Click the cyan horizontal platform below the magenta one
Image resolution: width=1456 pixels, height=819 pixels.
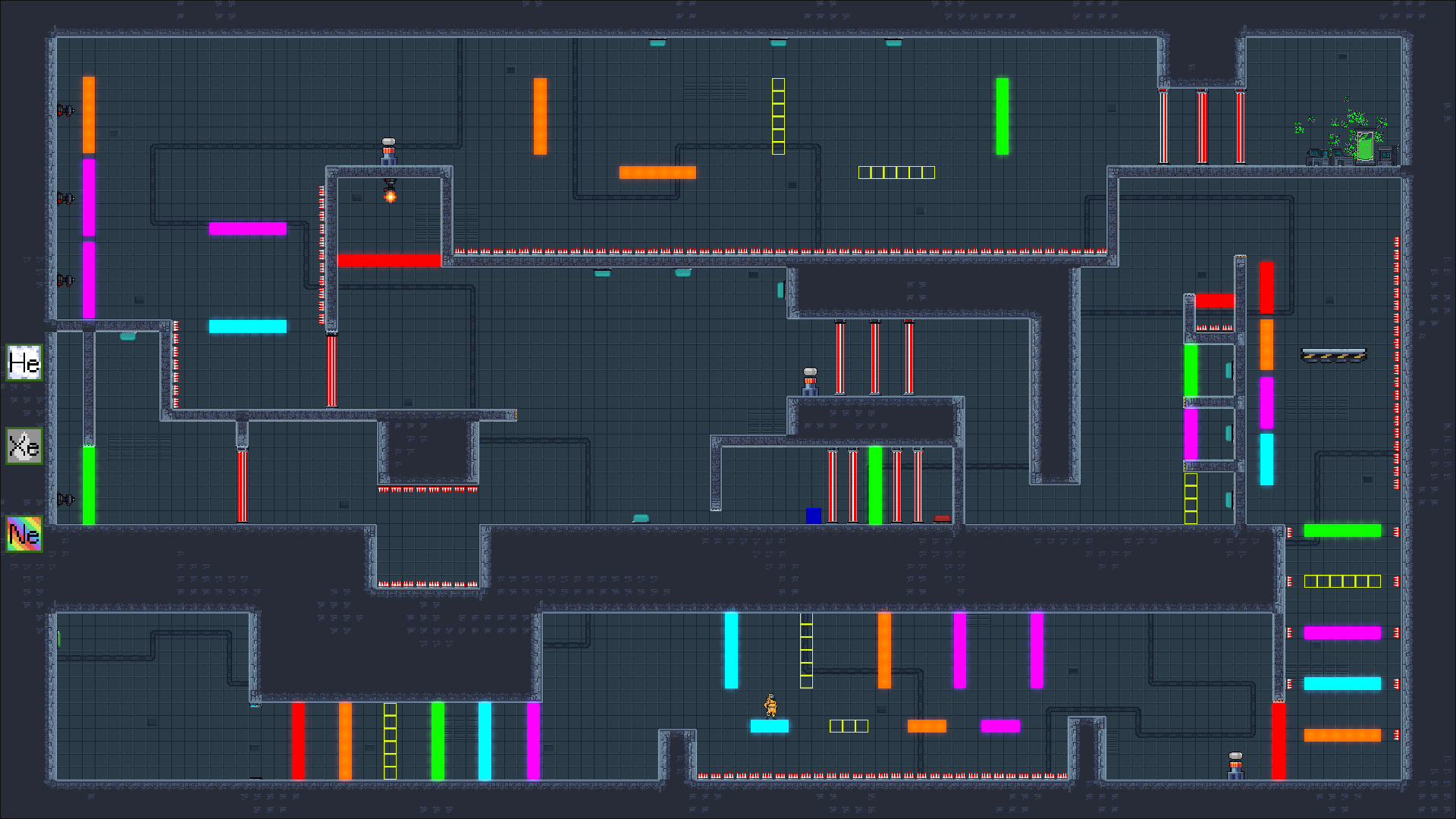248,326
